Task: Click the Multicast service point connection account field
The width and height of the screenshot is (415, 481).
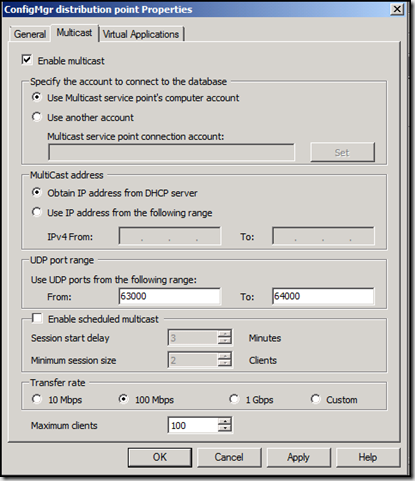Action: [171, 152]
